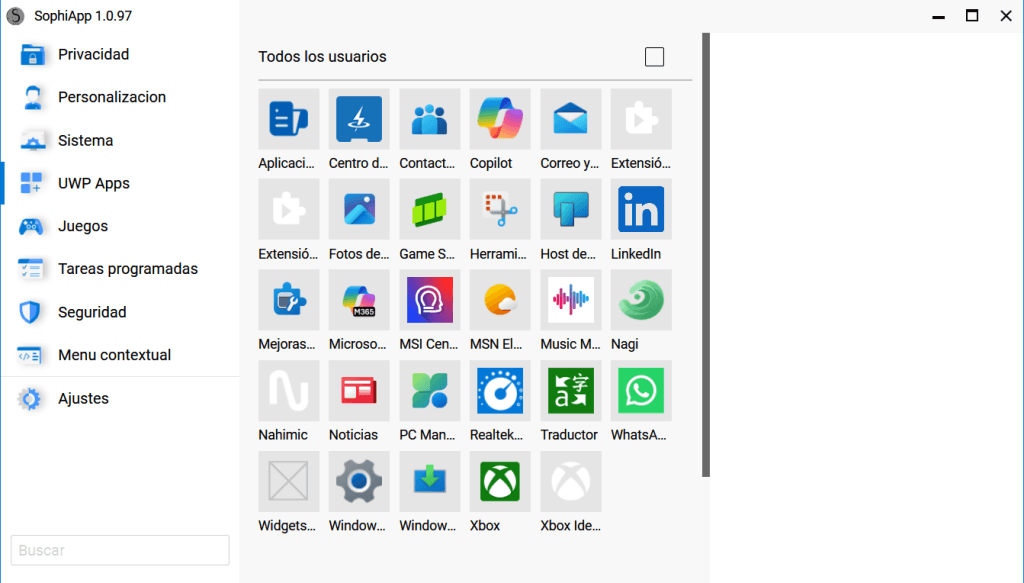Screen dimensions: 1024x583
Task: Choose the Fotos app icon
Action: [359, 210]
